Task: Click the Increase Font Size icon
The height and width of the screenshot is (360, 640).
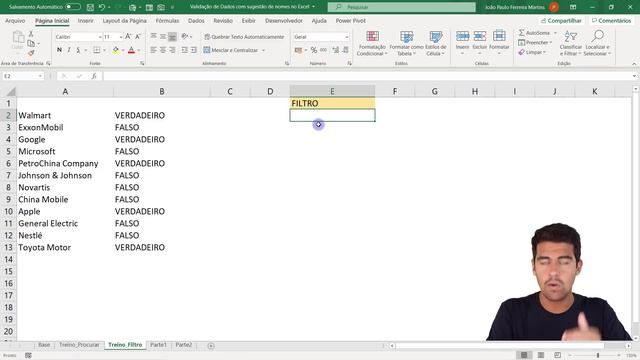Action: (x=128, y=37)
